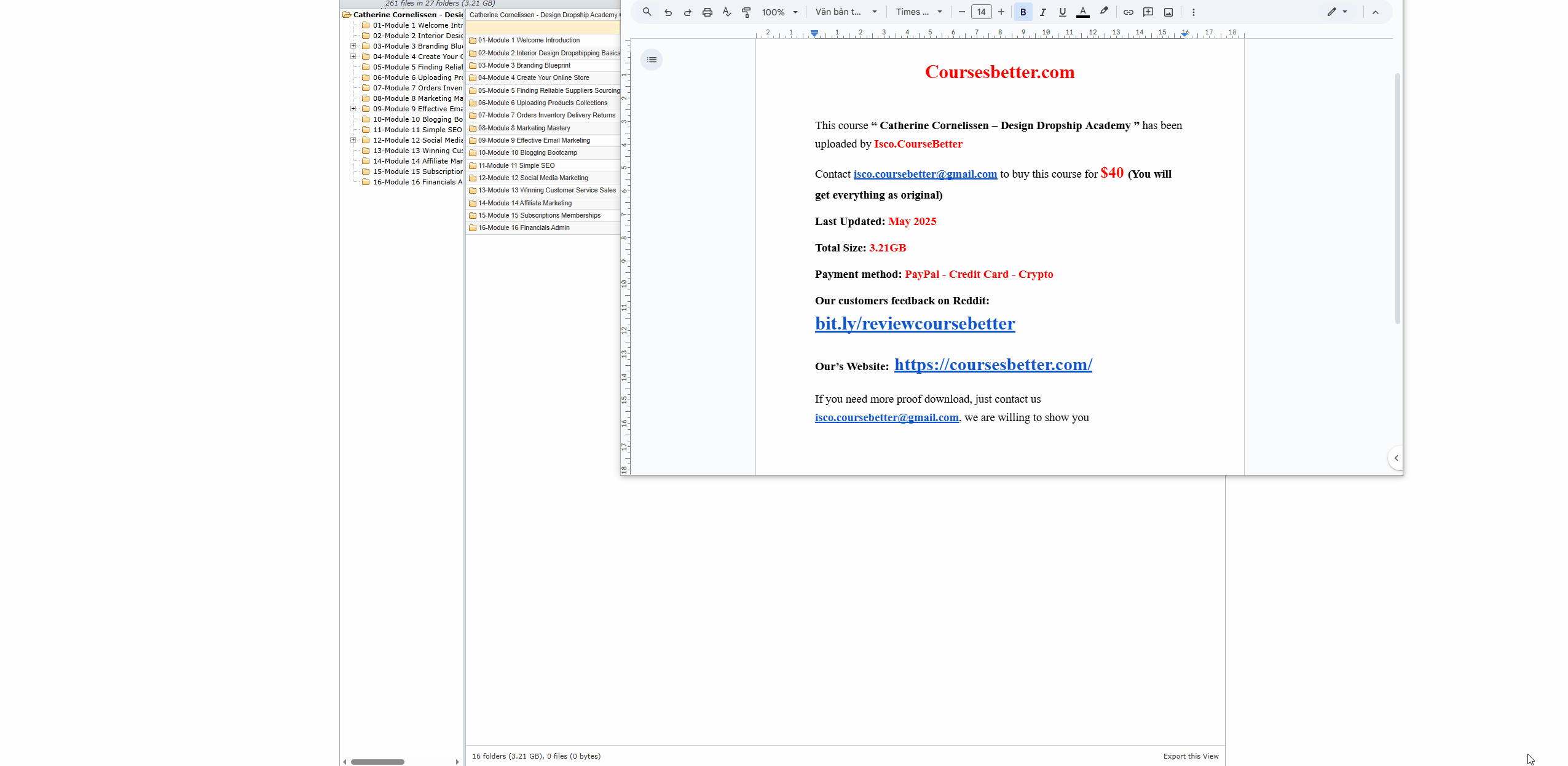Print the document
The height and width of the screenshot is (766, 1568).
click(707, 12)
